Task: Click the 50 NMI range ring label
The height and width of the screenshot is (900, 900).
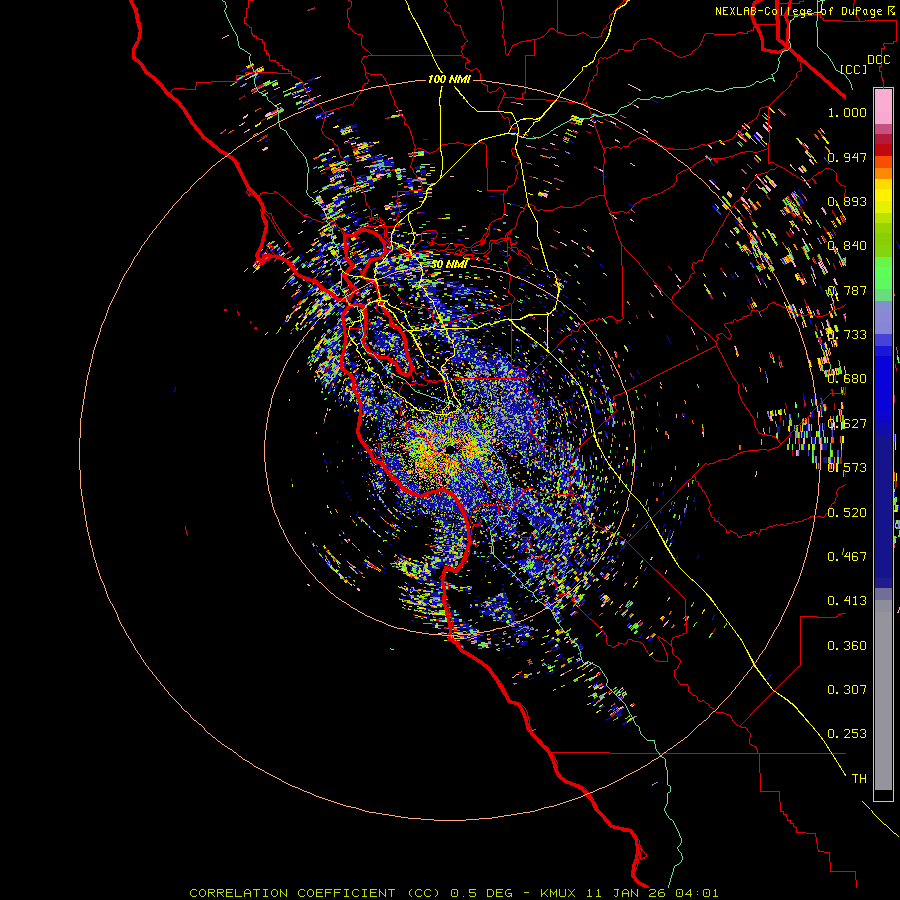Action: point(449,264)
